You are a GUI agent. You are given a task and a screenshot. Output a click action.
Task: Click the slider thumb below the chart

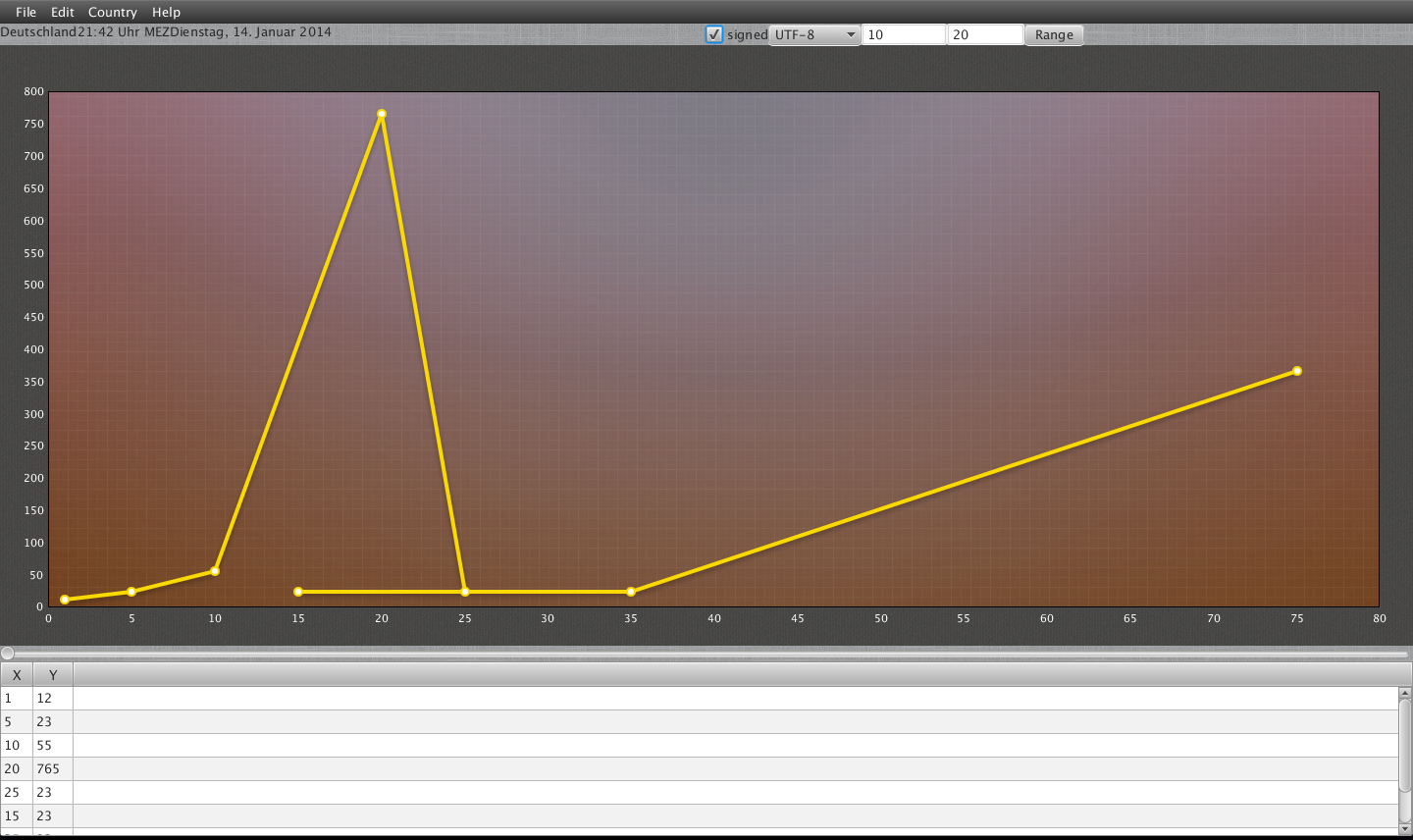tap(8, 653)
